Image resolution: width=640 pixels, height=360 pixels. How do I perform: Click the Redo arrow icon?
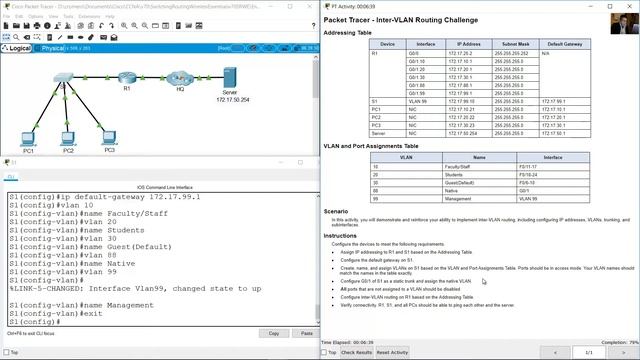(x=111, y=26)
